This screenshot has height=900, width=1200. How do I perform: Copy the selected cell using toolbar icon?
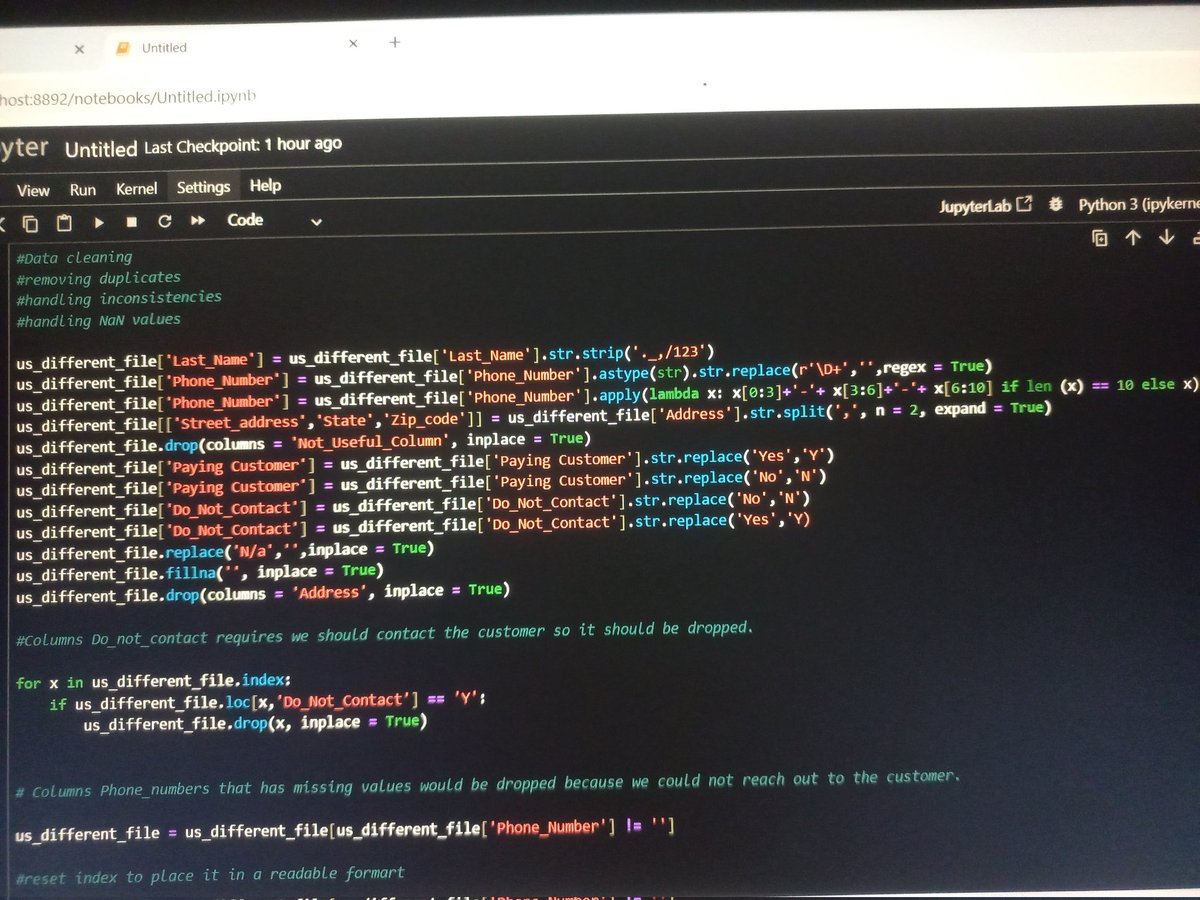pos(31,222)
